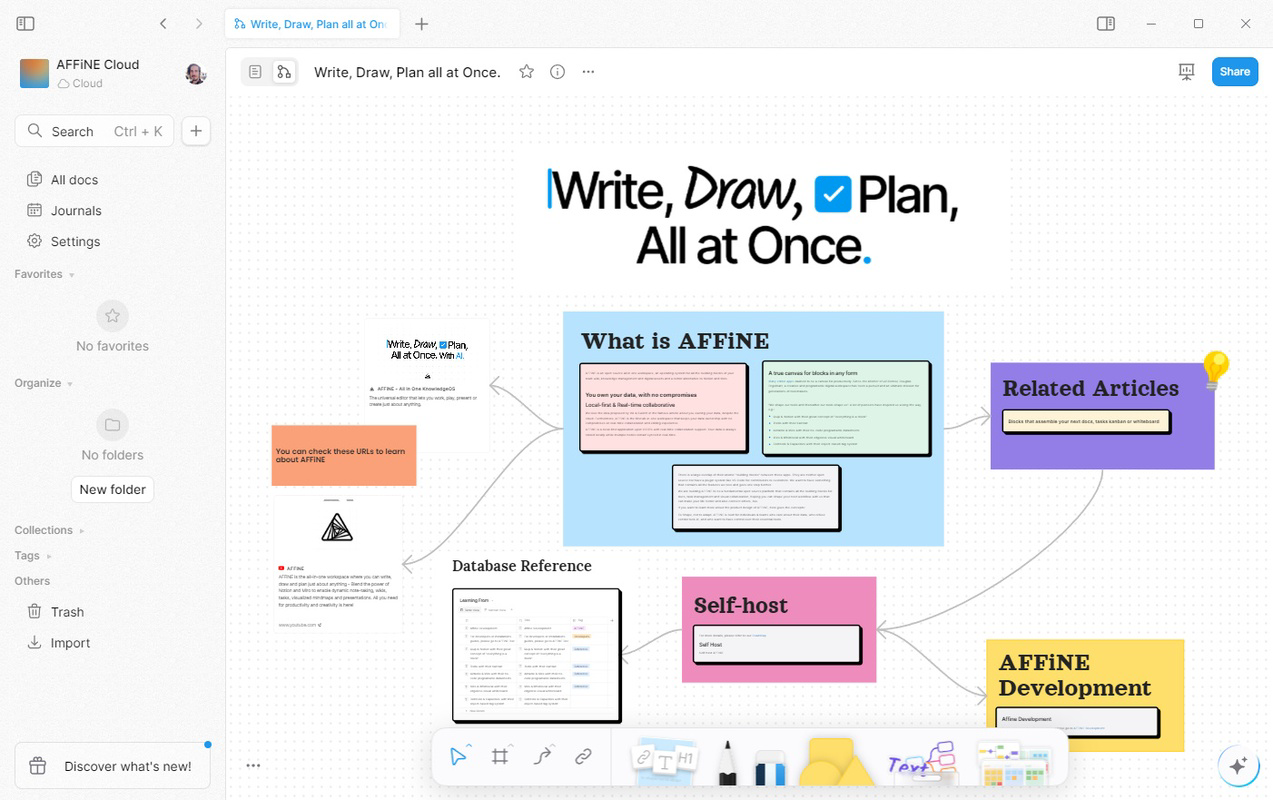Screen dimensions: 1273x800
Task: Open the database table thumbnail
Action: coord(537,655)
